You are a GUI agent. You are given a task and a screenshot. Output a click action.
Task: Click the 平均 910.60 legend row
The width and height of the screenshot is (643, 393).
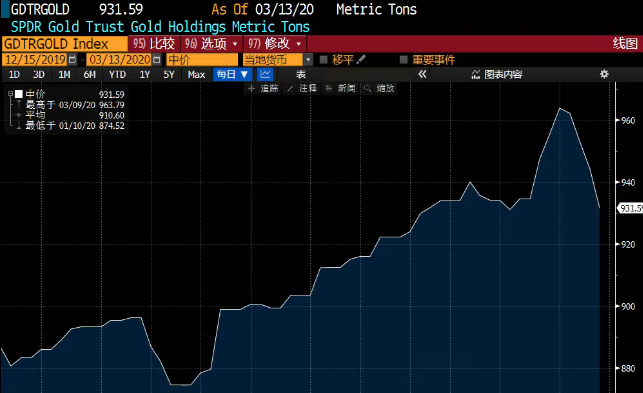(71, 115)
